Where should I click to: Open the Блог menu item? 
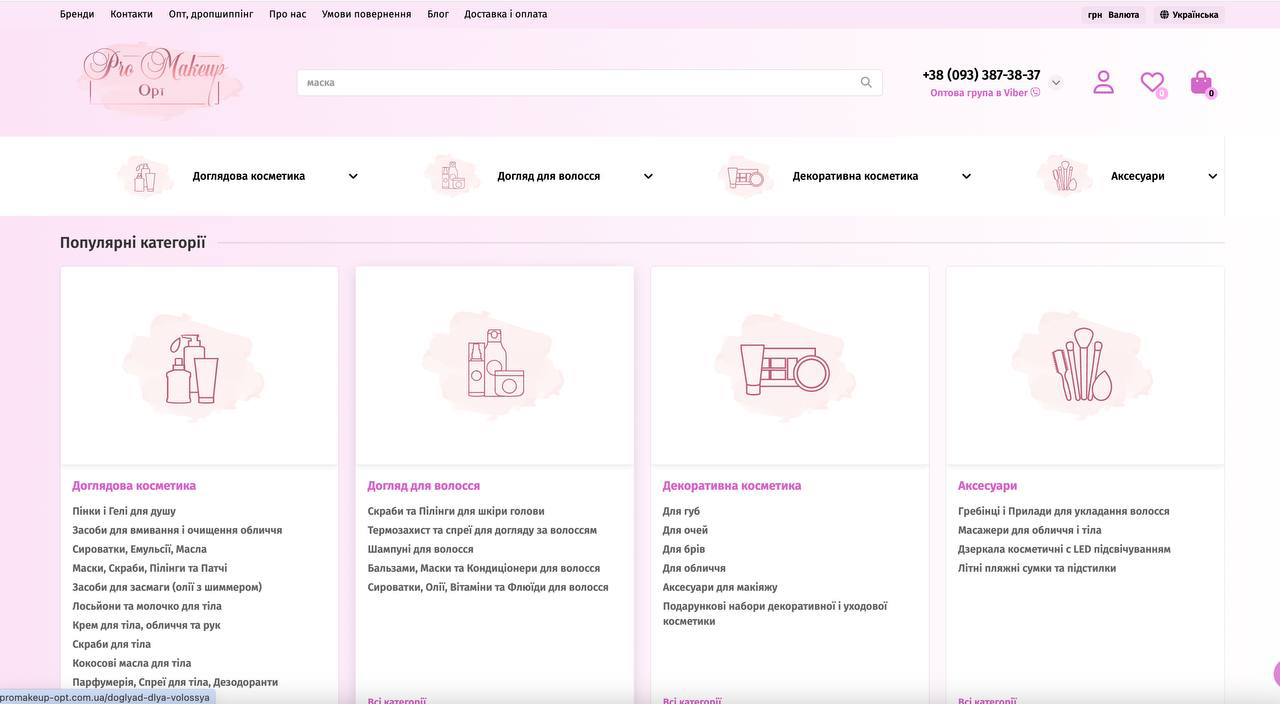(x=438, y=14)
